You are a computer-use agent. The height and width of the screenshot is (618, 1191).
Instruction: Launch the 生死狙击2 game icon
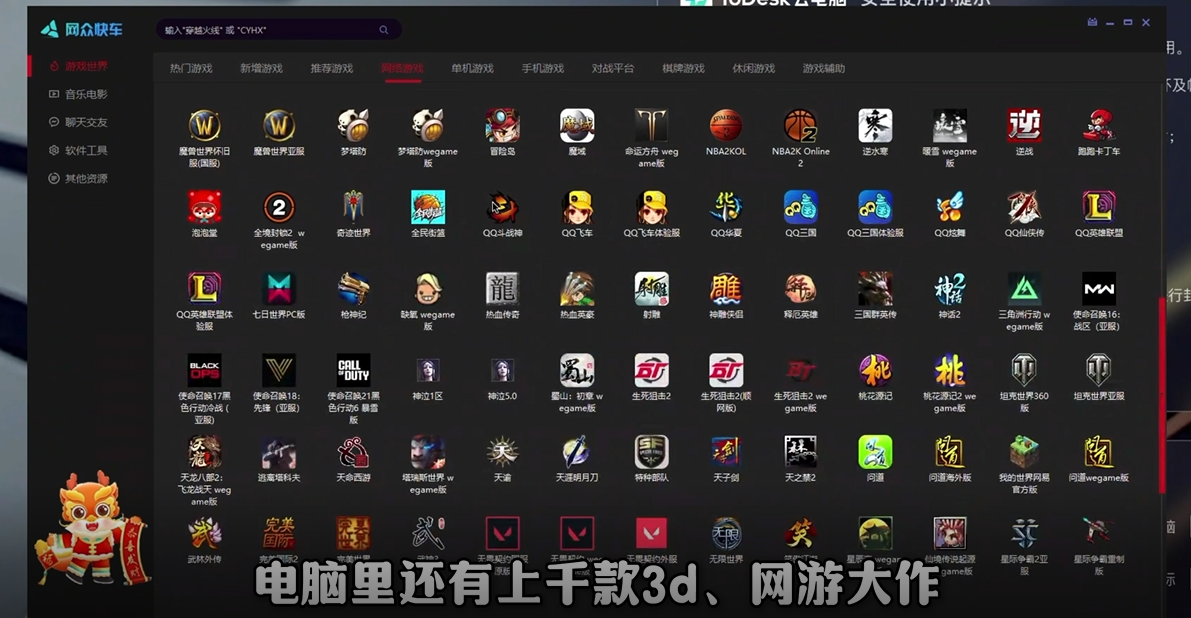pyautogui.click(x=651, y=370)
